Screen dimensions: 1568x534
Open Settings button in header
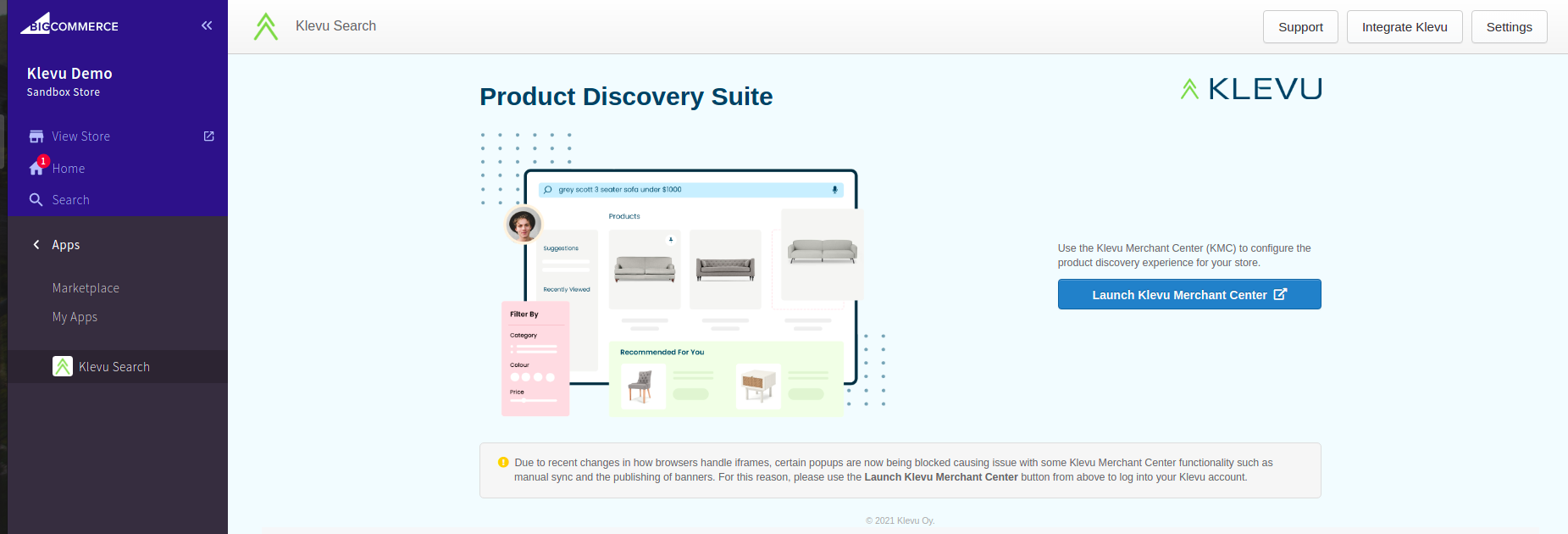1509,26
